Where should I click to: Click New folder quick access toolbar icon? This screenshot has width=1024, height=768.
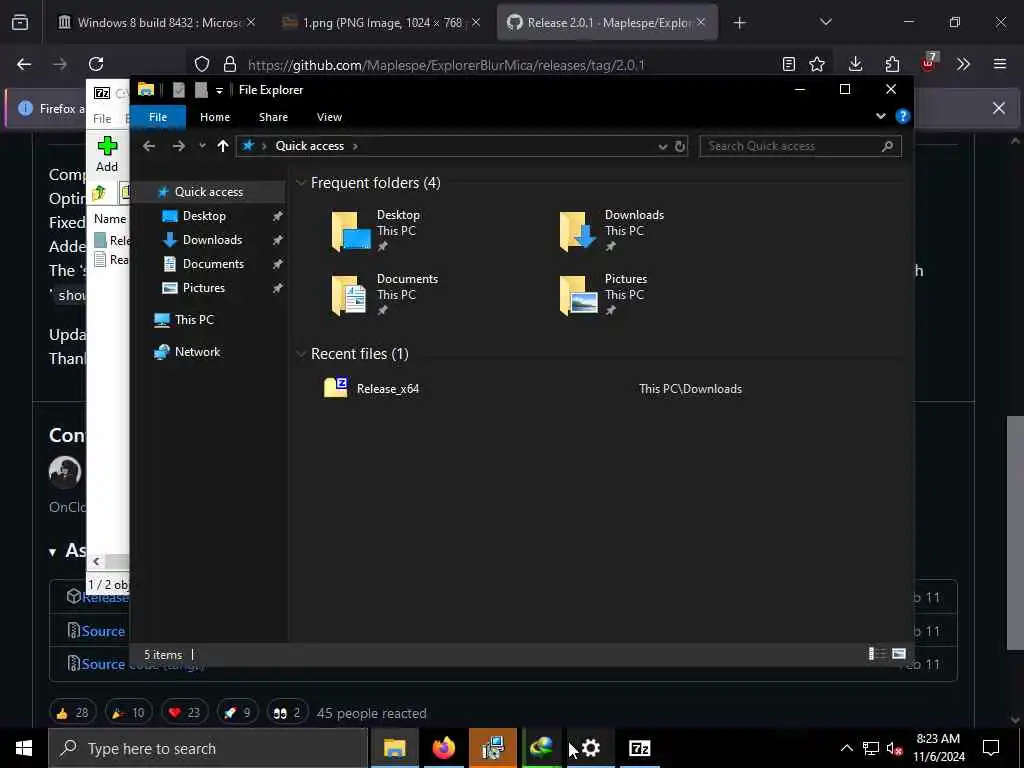pyautogui.click(x=201, y=90)
